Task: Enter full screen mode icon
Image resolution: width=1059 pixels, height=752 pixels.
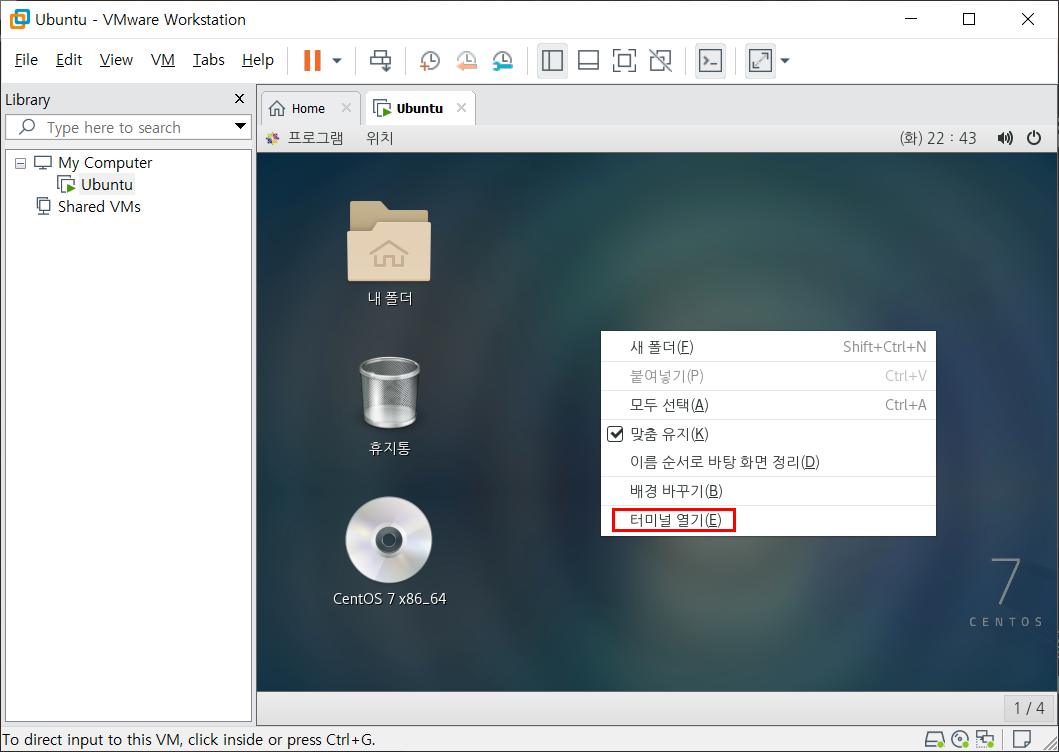Action: coord(624,60)
